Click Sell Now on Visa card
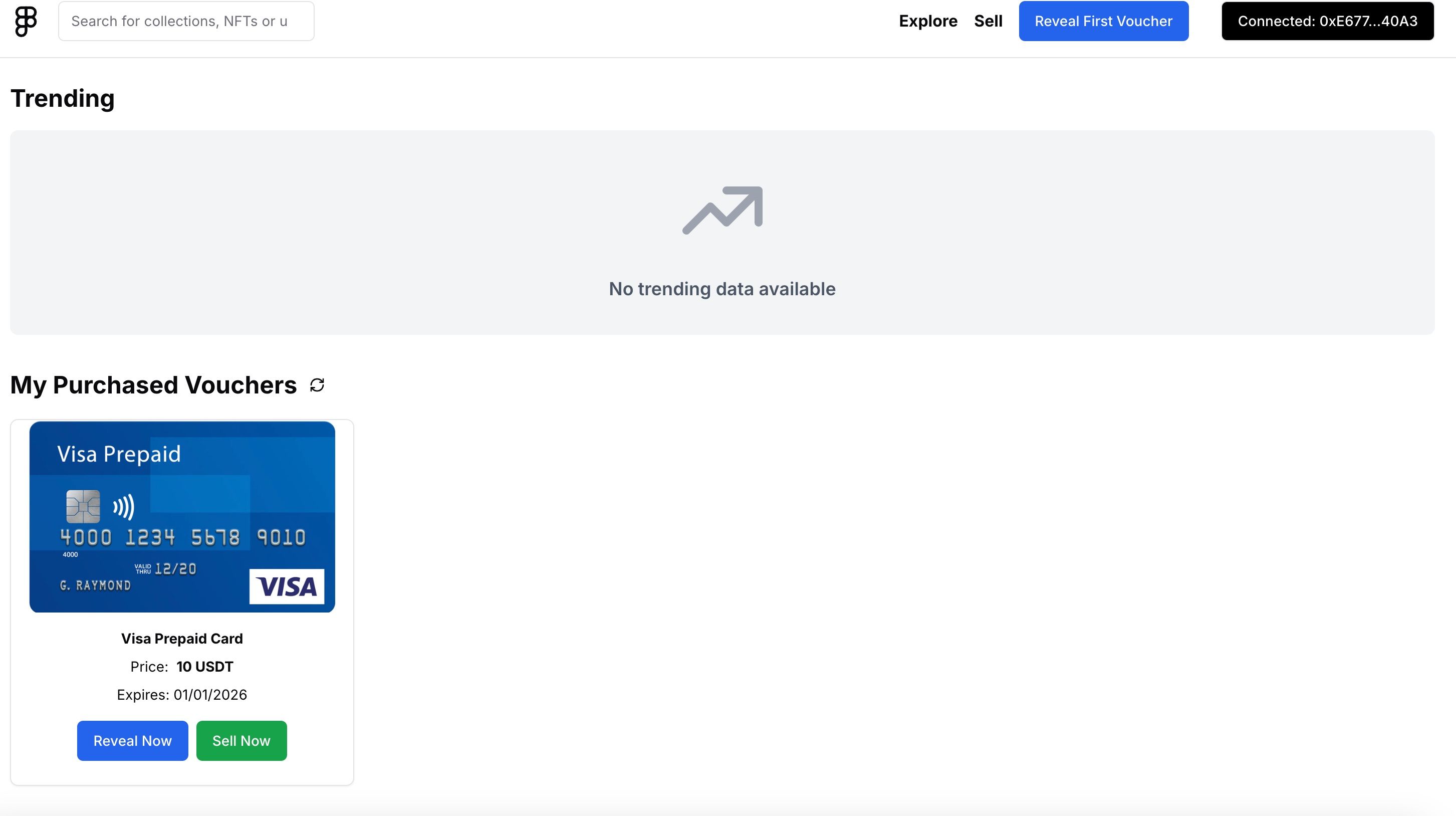The image size is (1456, 816). (x=241, y=741)
